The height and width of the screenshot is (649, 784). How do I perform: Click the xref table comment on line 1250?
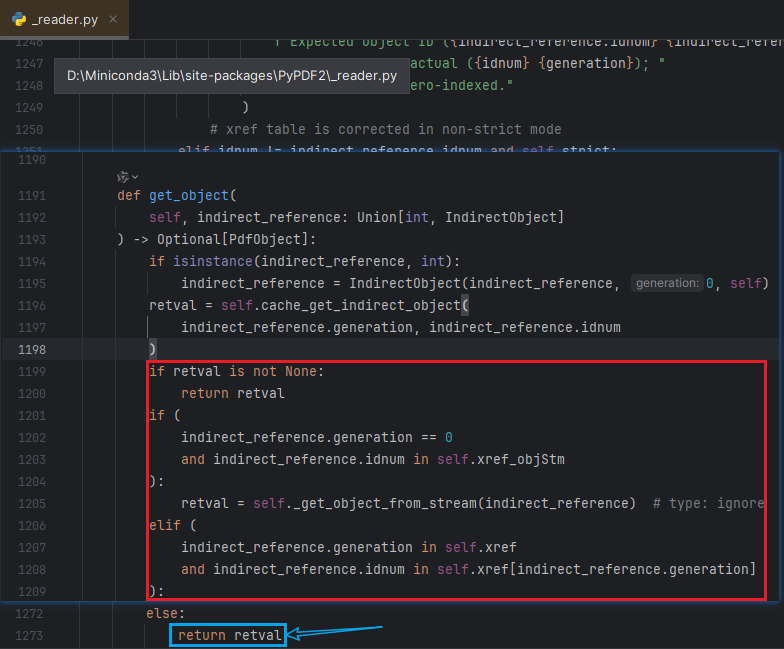tap(386, 130)
